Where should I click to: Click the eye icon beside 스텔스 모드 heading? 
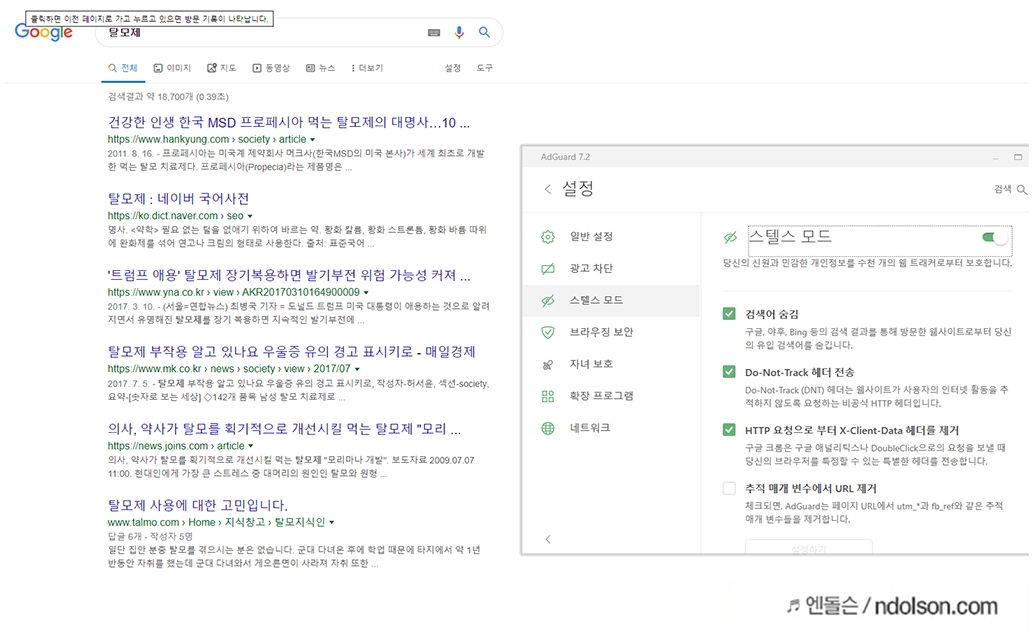click(x=729, y=237)
